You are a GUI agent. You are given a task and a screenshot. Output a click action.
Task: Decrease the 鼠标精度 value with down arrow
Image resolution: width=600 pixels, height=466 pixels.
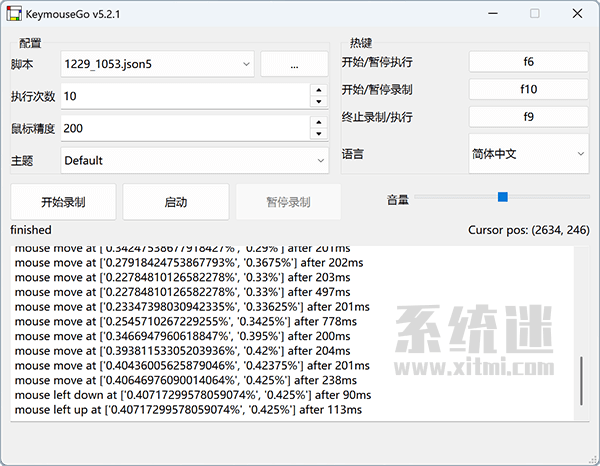(x=319, y=134)
